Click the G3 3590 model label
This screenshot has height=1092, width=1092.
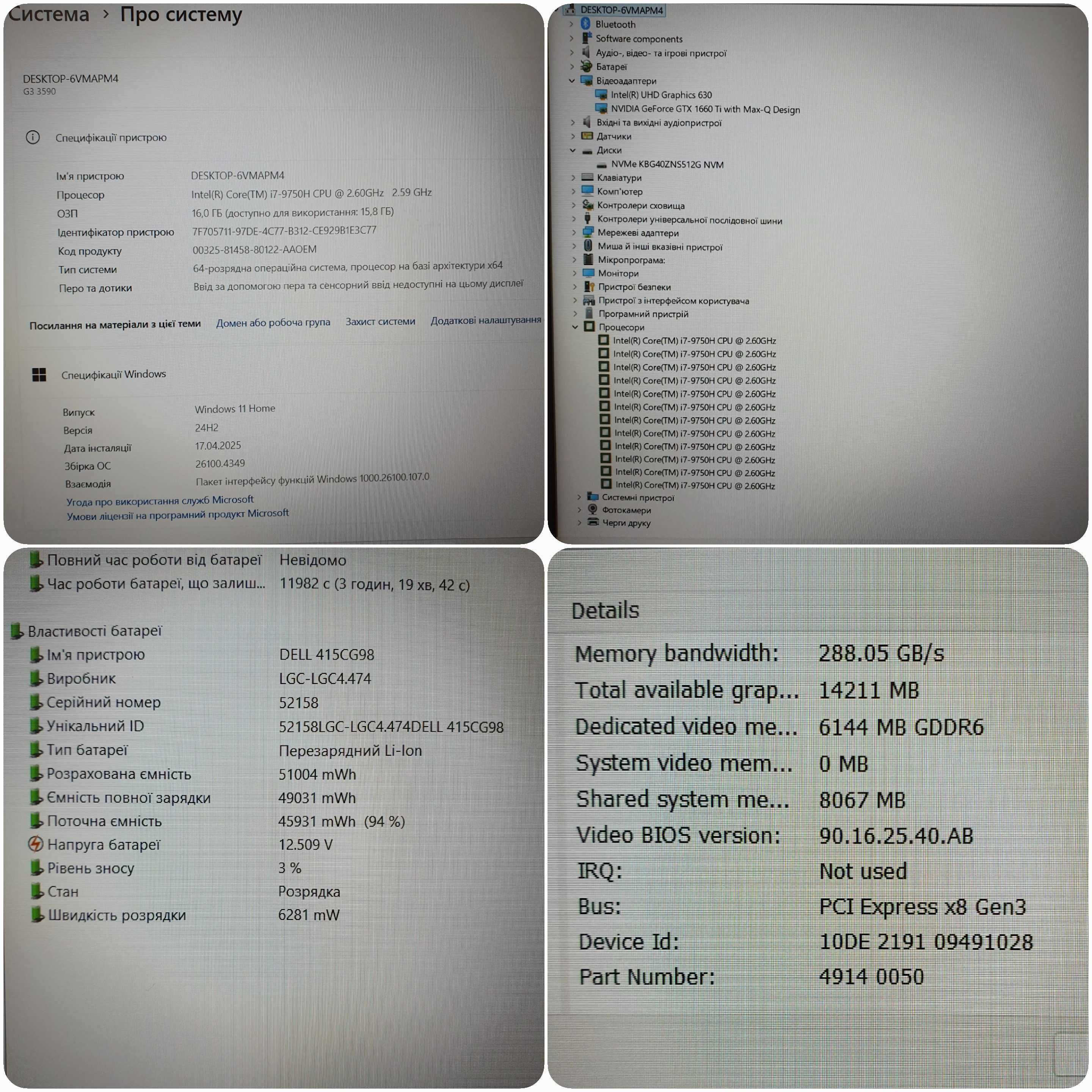point(39,91)
